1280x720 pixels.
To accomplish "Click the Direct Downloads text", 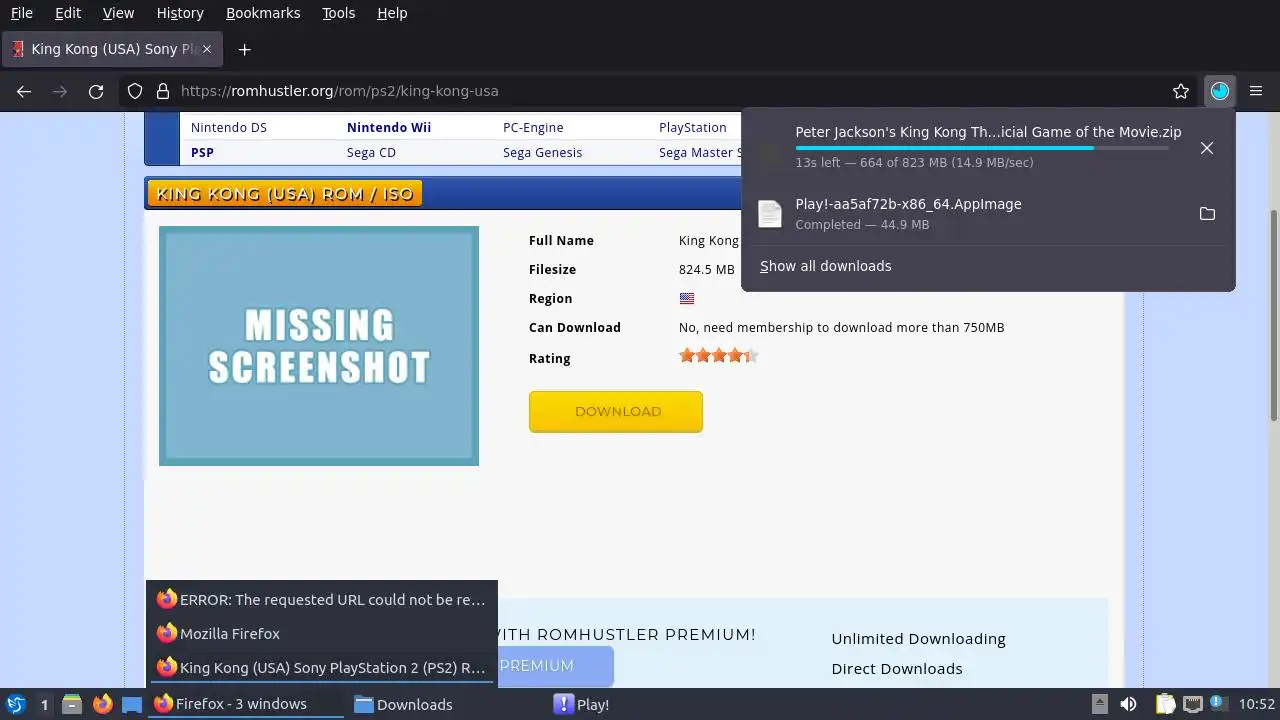I will pyautogui.click(x=897, y=669).
